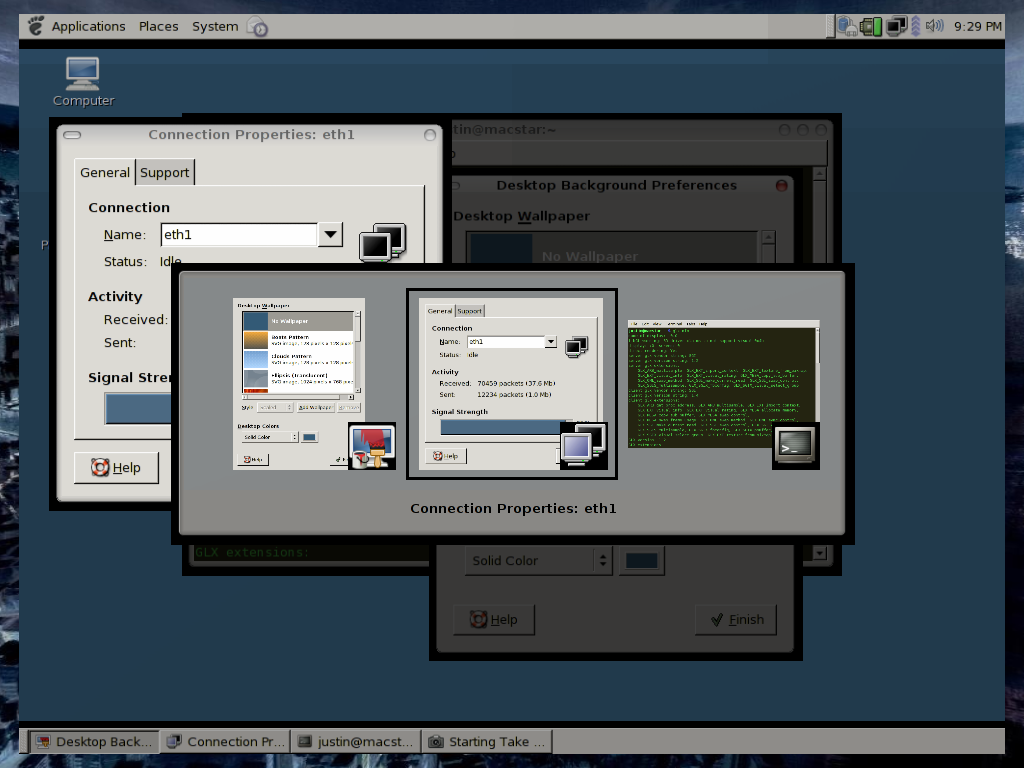1024x768 pixels.
Task: Click the desktop color swatch button
Action: click(642, 560)
